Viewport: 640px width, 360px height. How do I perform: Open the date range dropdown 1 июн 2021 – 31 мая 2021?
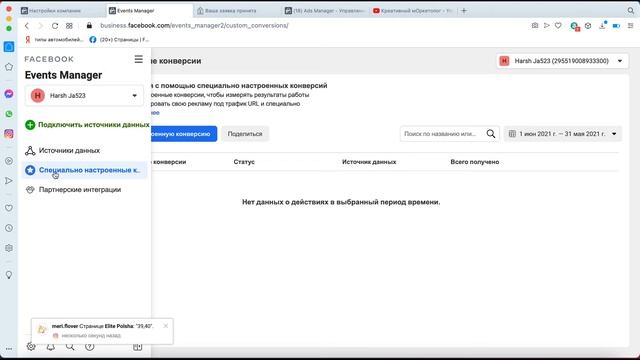562,134
